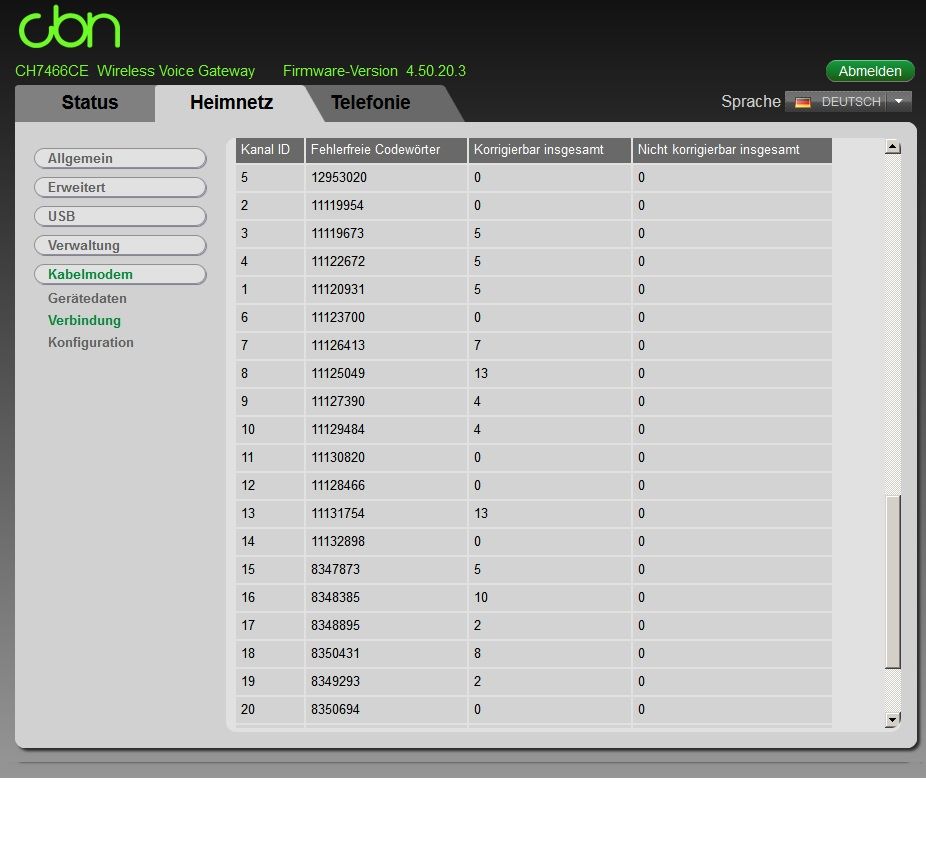
Task: Select the value 8348895
Action: coord(335,625)
